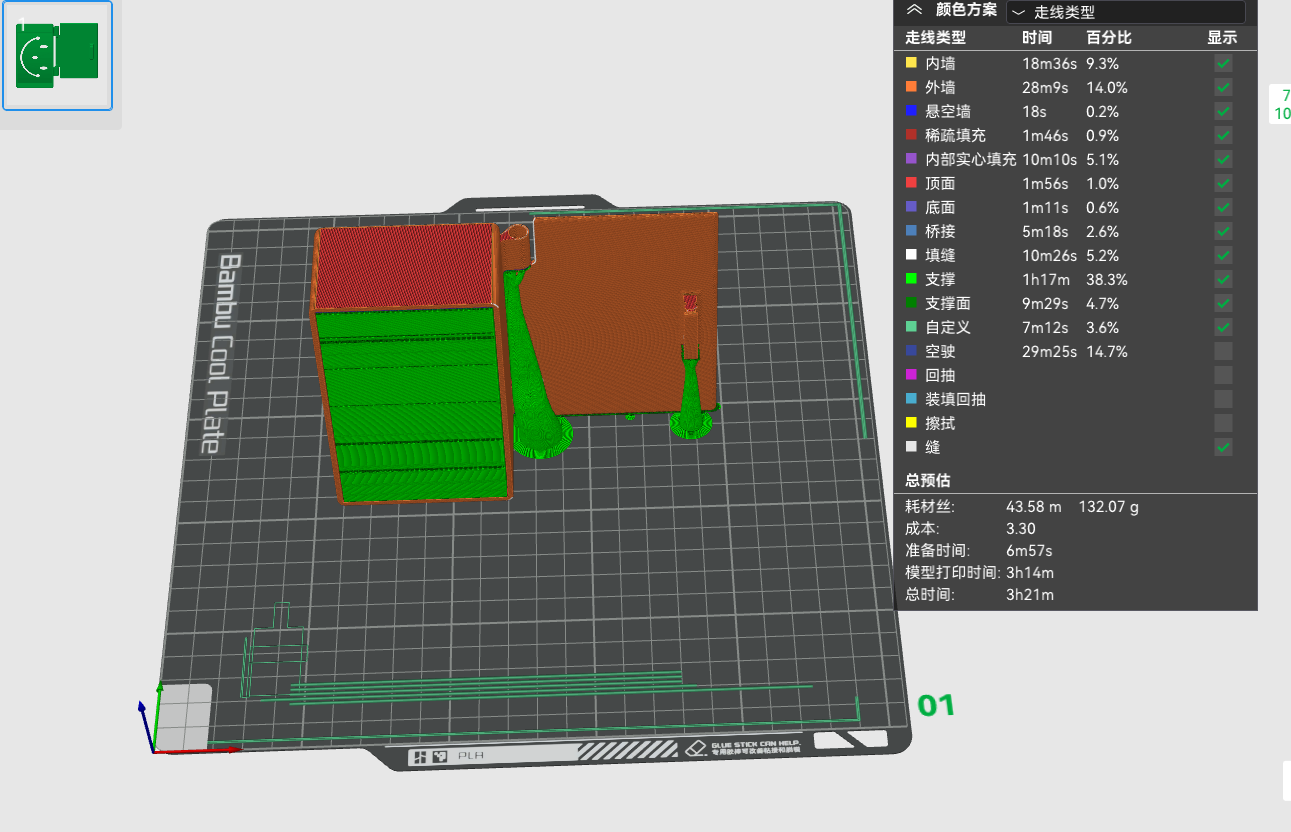Image resolution: width=1291 pixels, height=832 pixels.
Task: Click the 总预估 section heading
Action: click(928, 480)
